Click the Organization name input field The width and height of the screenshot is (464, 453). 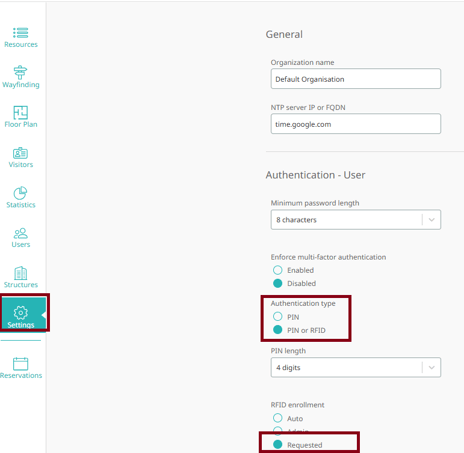[x=356, y=79]
